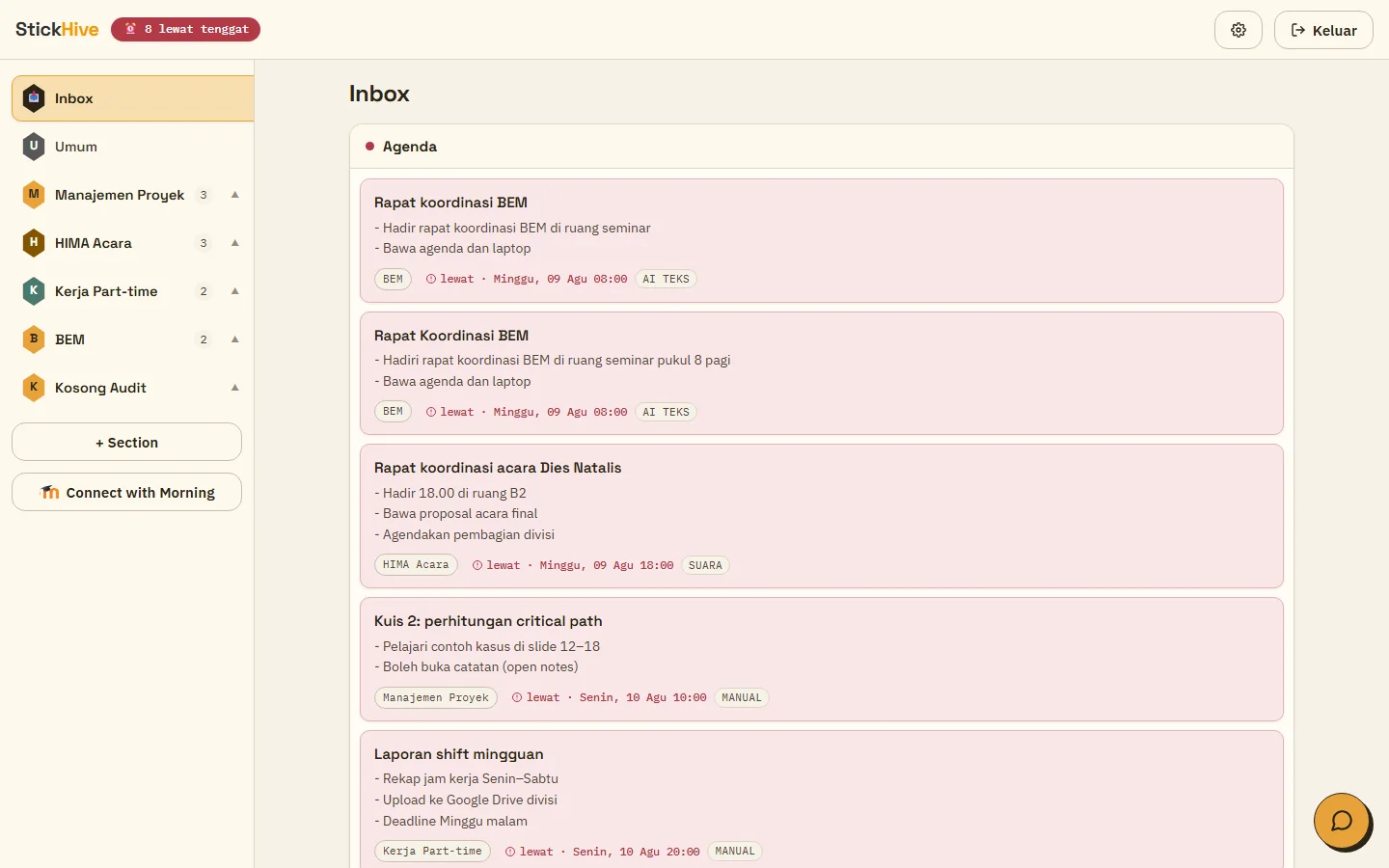Collapse the Kosong Audit section arrow
Viewport: 1389px width, 868px height.
[x=234, y=388]
